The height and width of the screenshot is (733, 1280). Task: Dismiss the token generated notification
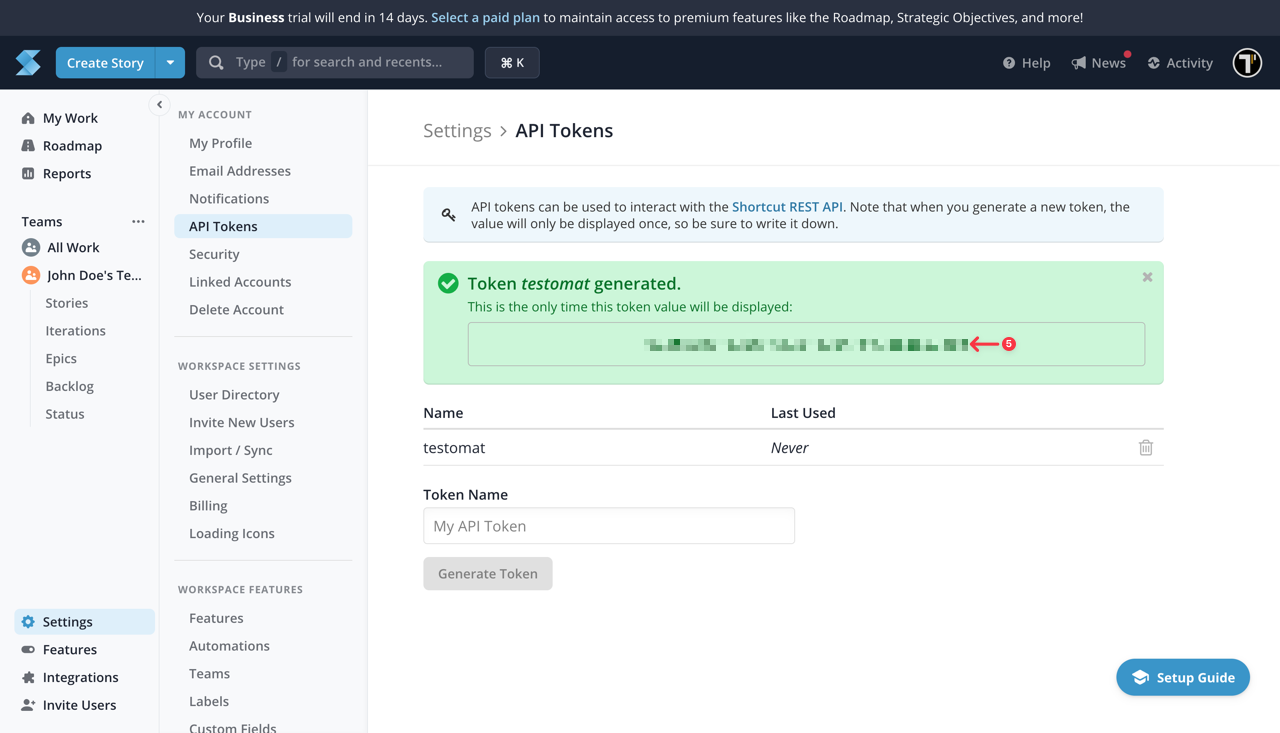tap(1147, 277)
